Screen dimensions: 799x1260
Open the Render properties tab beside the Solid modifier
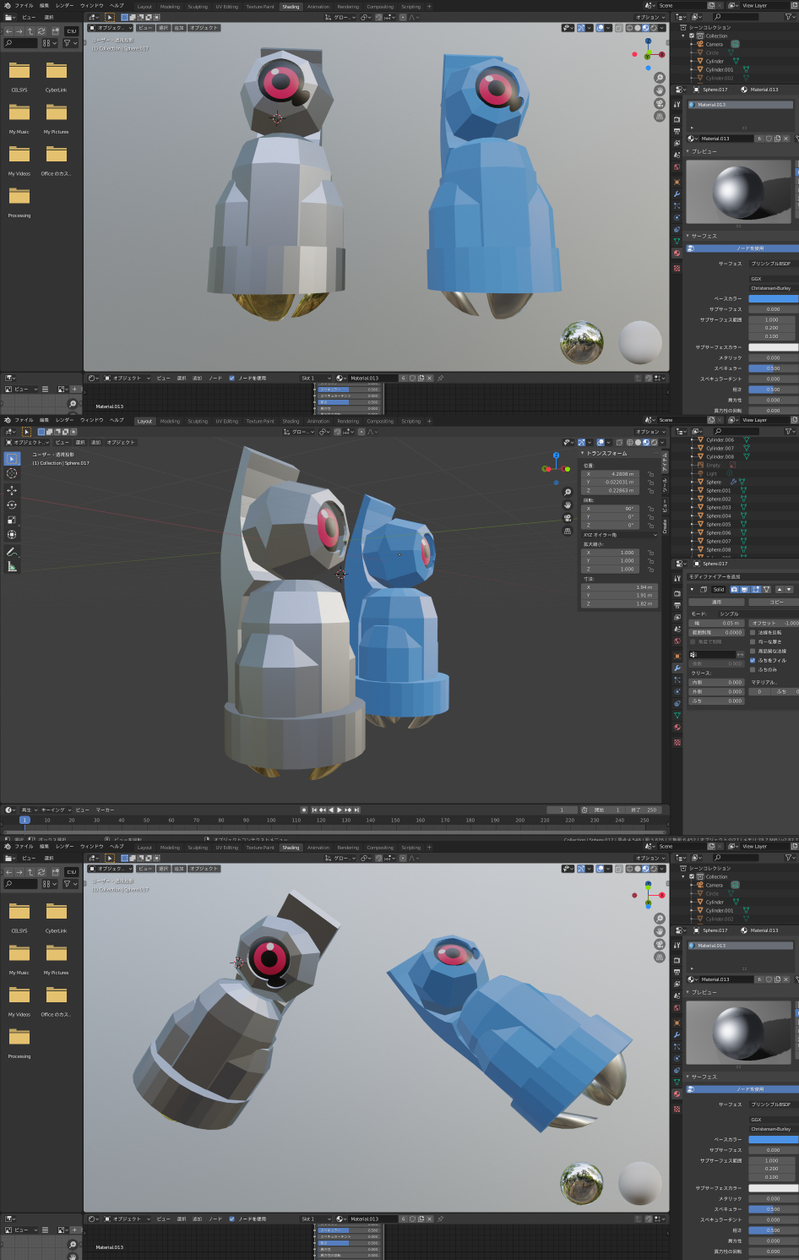coord(677,594)
